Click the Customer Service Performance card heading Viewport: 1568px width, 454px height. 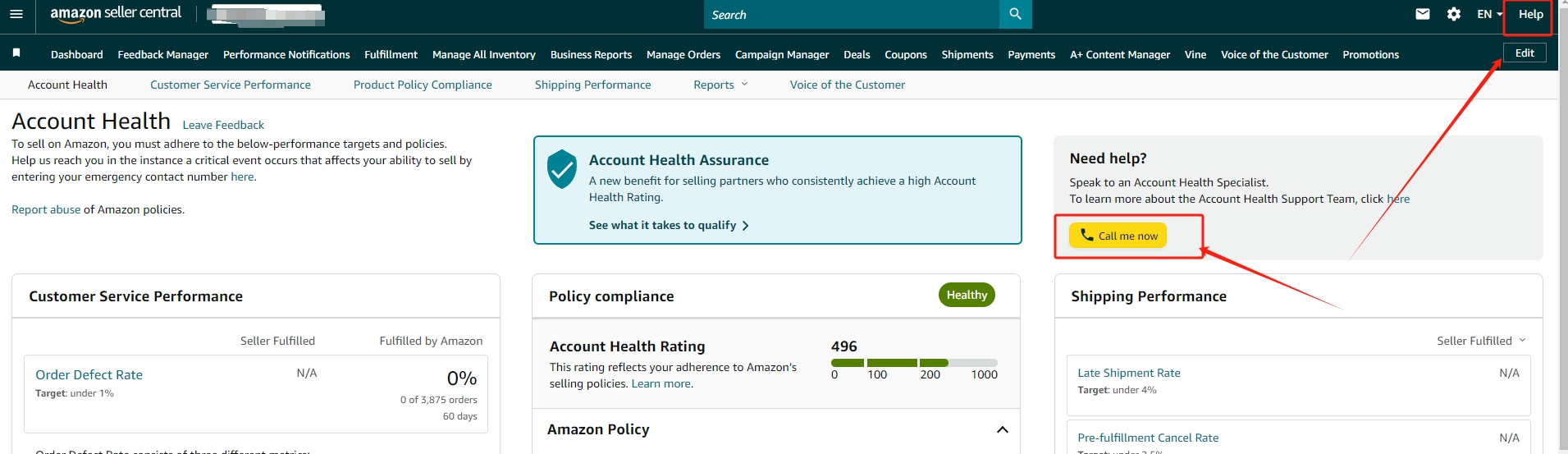[135, 296]
